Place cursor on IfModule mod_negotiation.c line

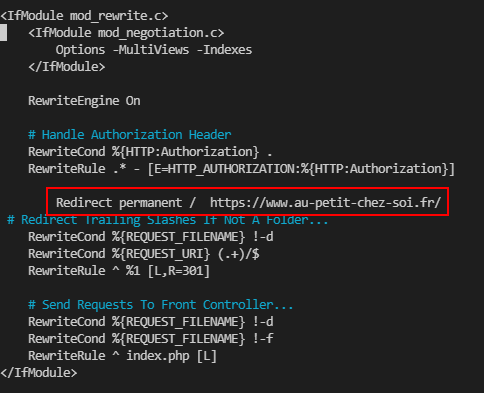click(x=126, y=33)
